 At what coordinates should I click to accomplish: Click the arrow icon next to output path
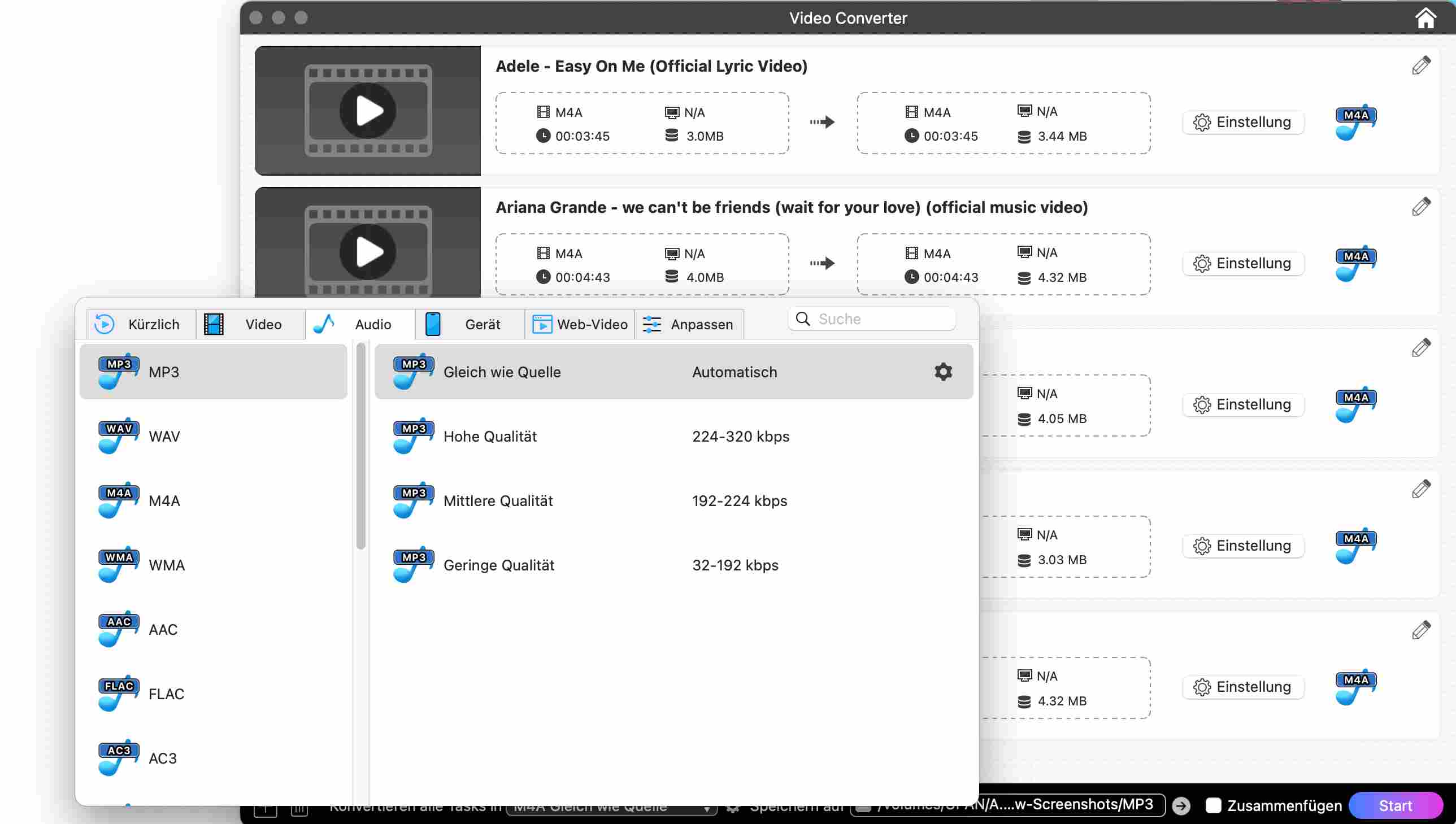[x=1181, y=805]
